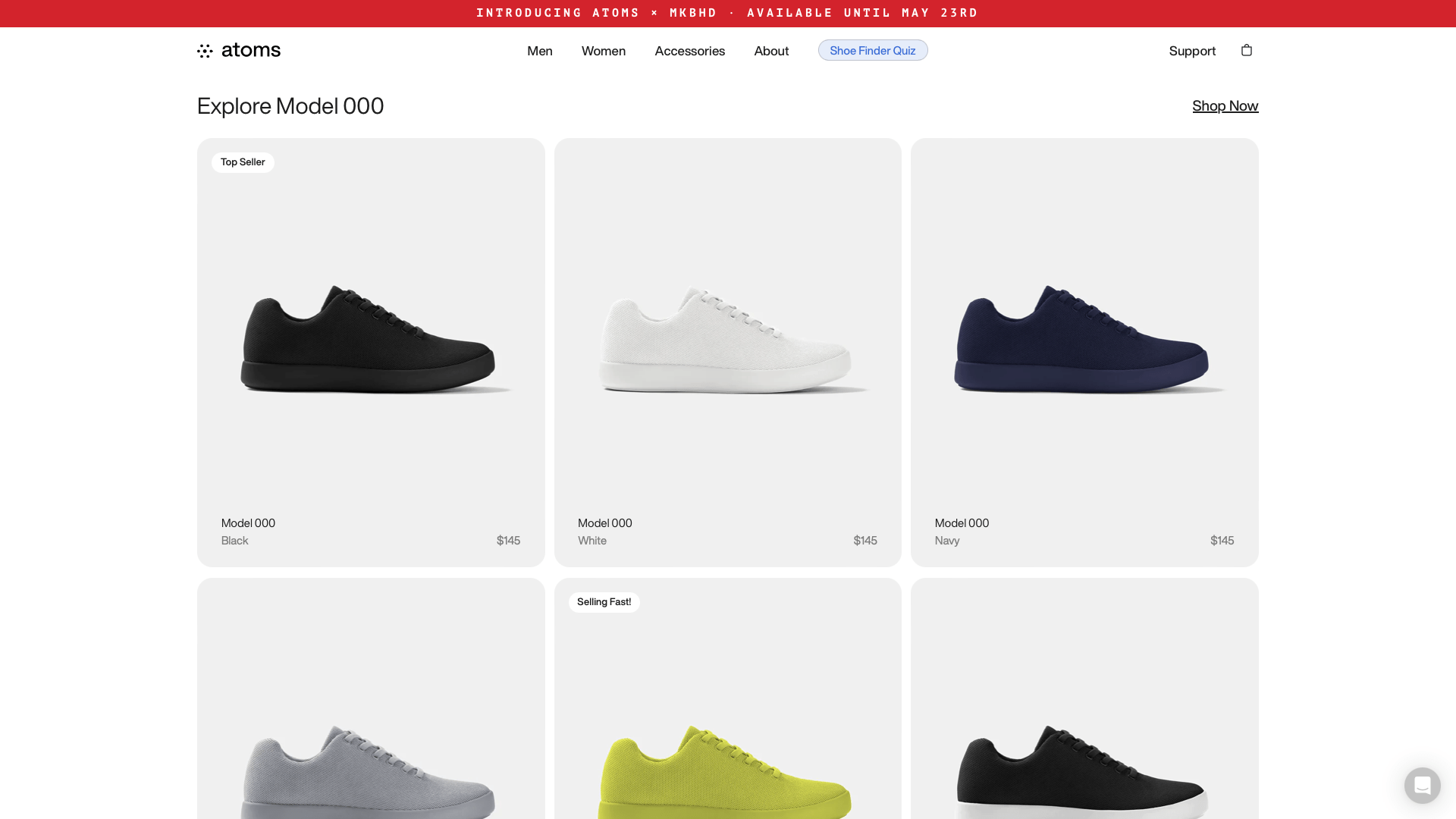Select the yellow-green shoe image

(726, 772)
